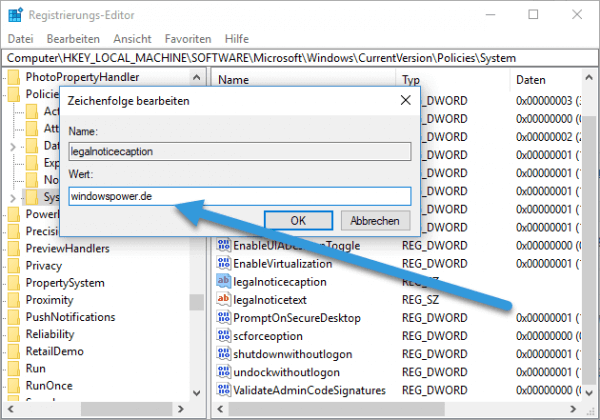Select the Privacy folder icon
The width and height of the screenshot is (600, 420).
(14, 265)
